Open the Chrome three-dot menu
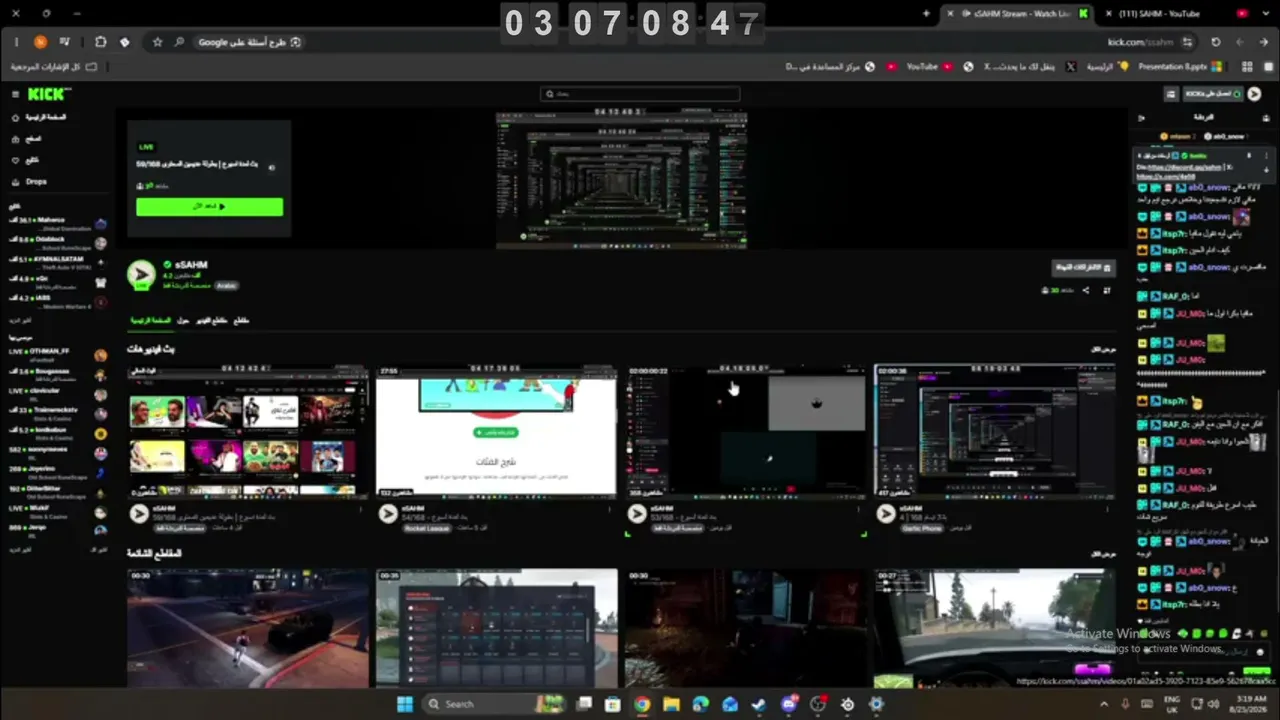 (16, 42)
